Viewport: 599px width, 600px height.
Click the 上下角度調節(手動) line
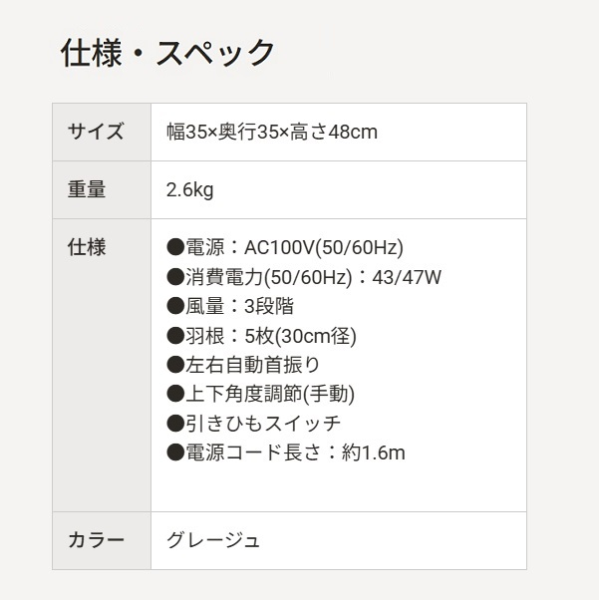(x=261, y=394)
